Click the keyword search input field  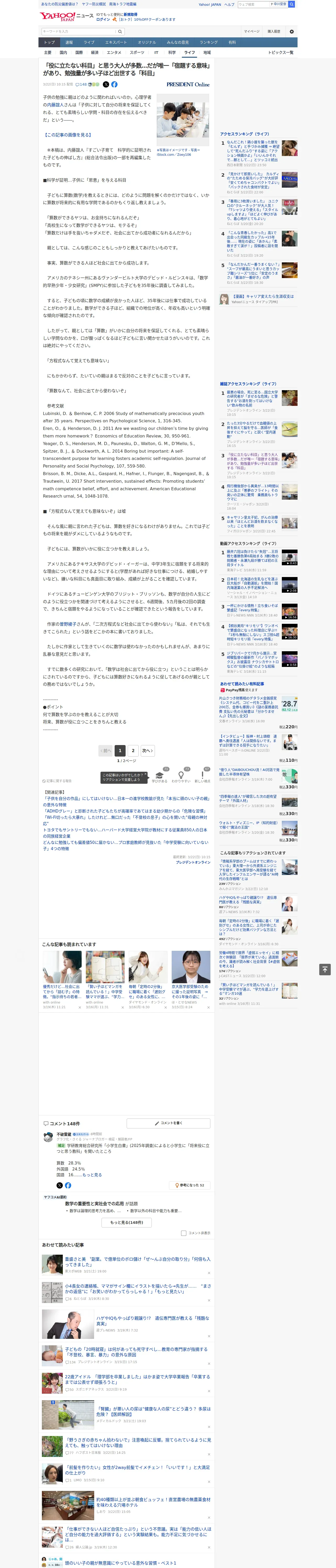pyautogui.click(x=79, y=31)
